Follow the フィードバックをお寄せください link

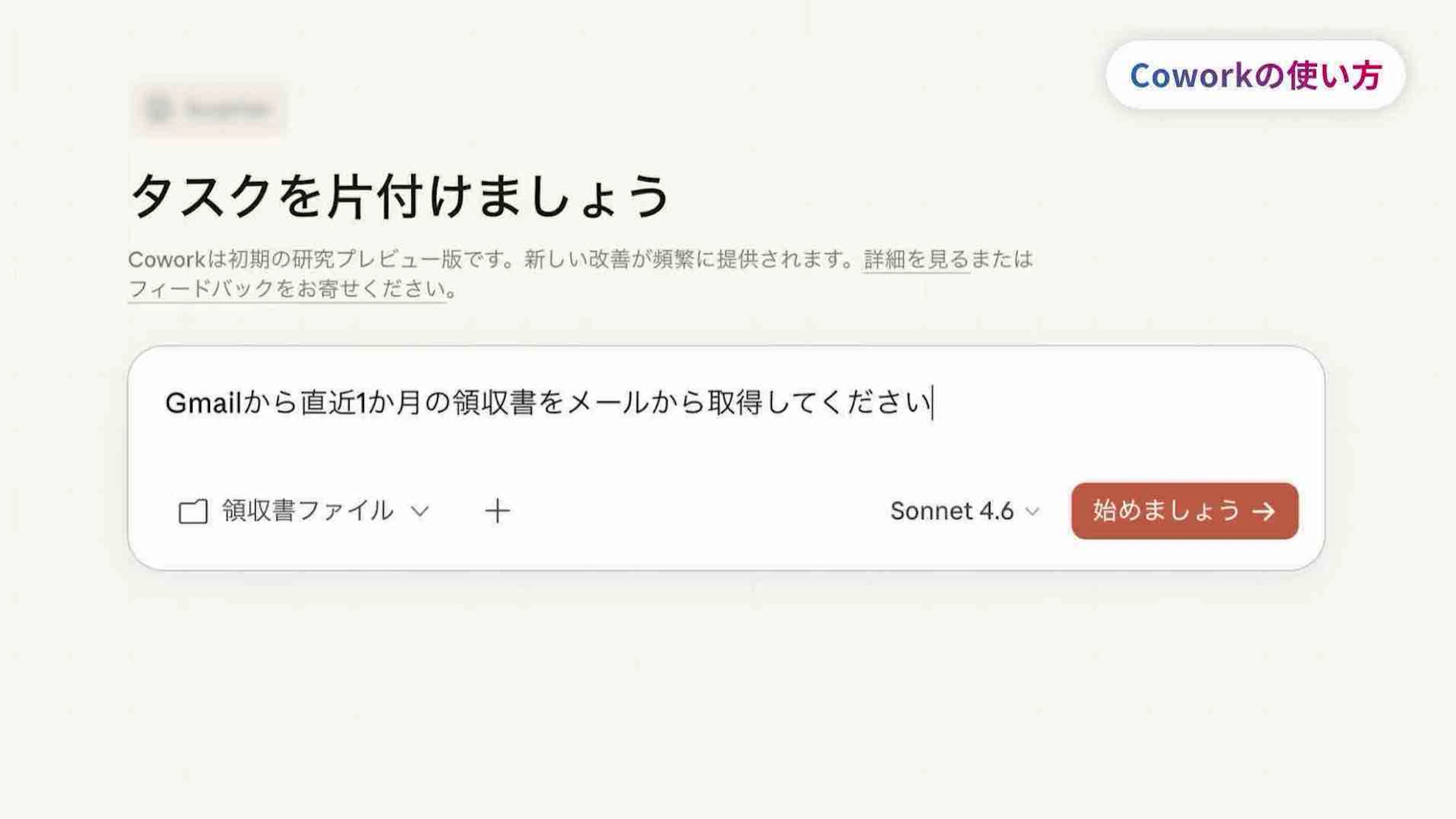(287, 289)
